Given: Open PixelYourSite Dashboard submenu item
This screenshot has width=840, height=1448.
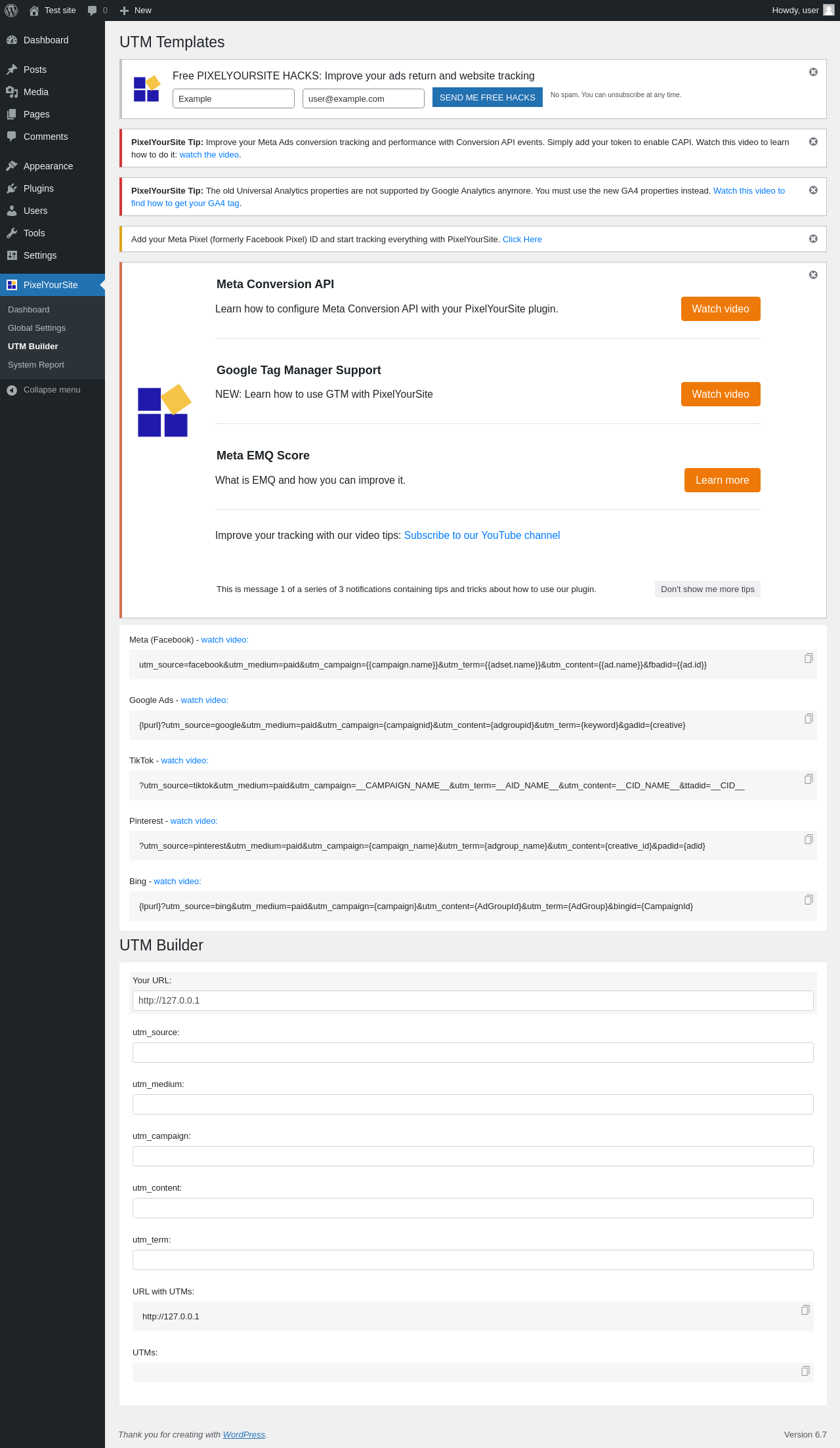Looking at the screenshot, I should click(x=52, y=310).
